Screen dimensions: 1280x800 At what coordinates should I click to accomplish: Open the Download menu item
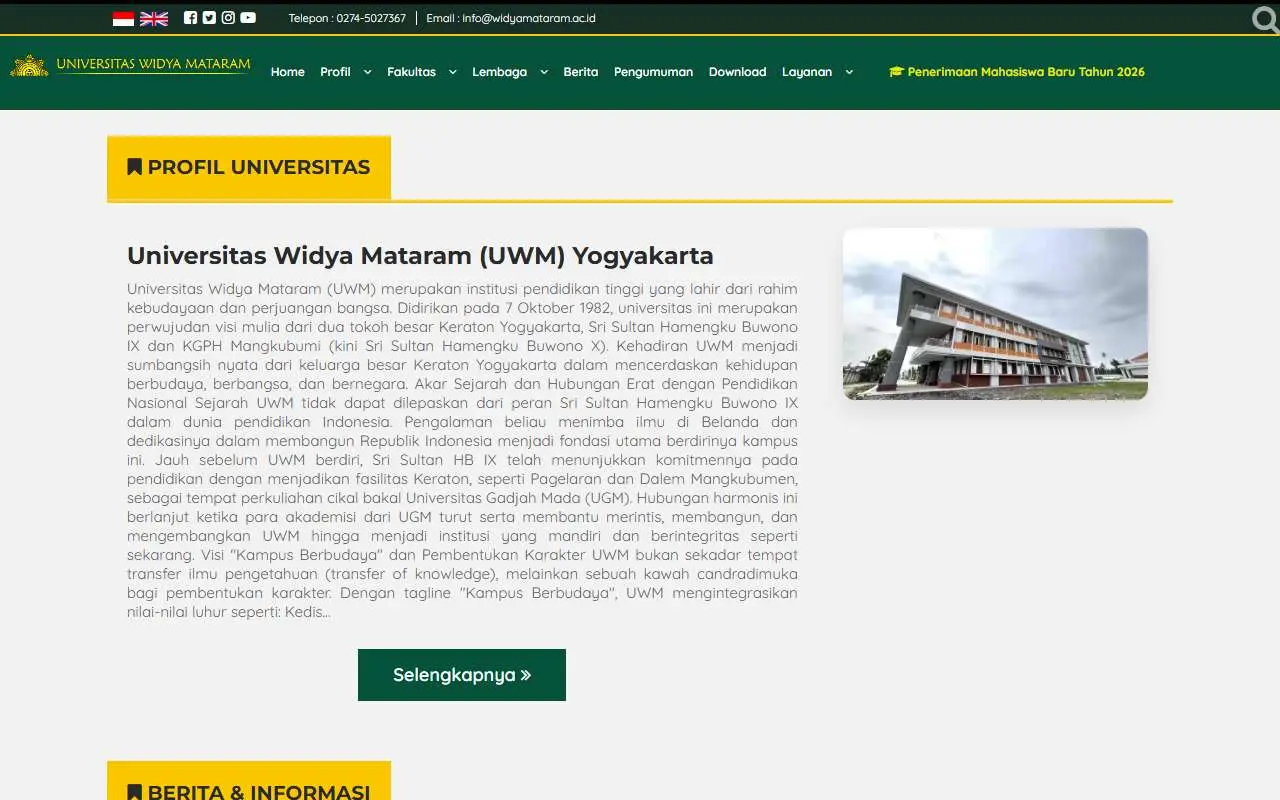(x=737, y=72)
